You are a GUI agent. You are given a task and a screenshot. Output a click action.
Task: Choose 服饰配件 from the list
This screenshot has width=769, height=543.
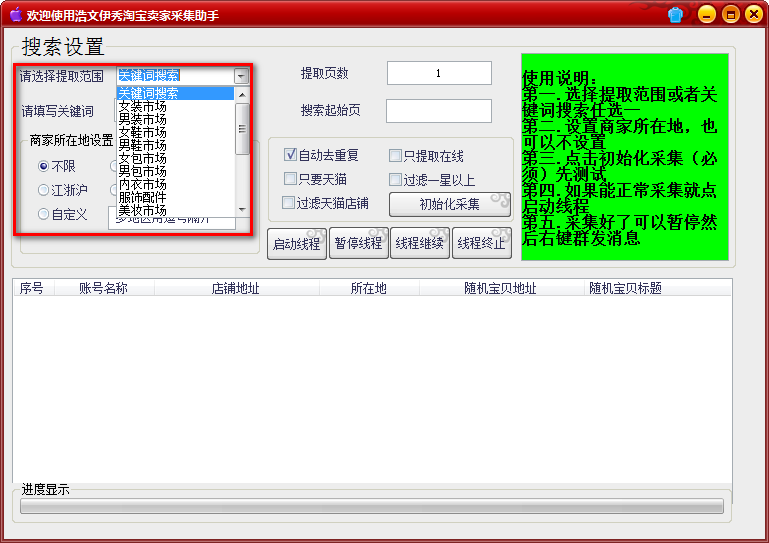[x=176, y=197]
